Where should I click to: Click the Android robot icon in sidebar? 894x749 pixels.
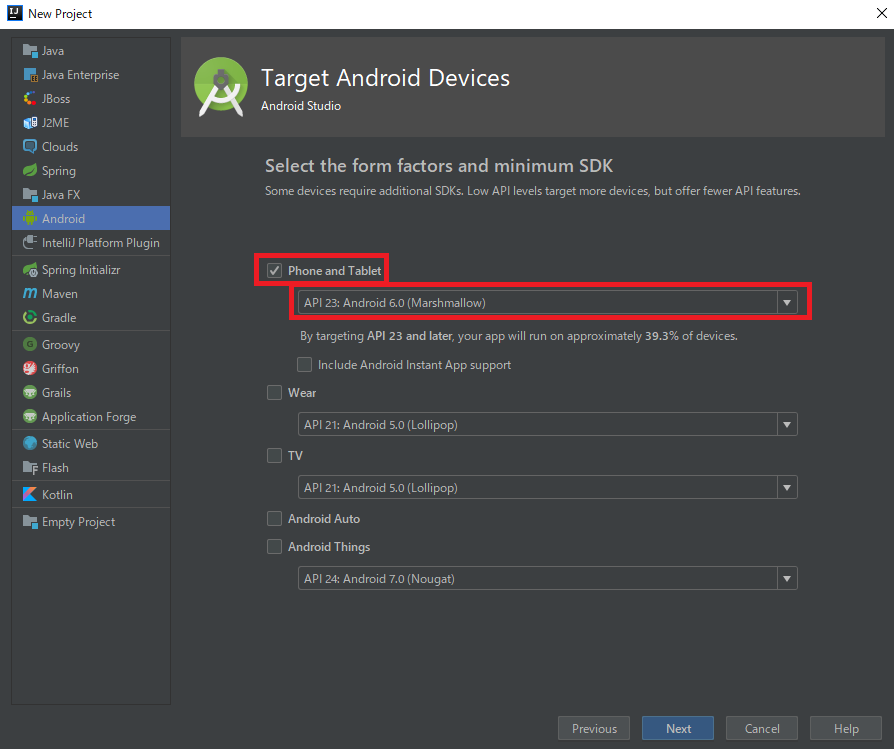coord(30,218)
